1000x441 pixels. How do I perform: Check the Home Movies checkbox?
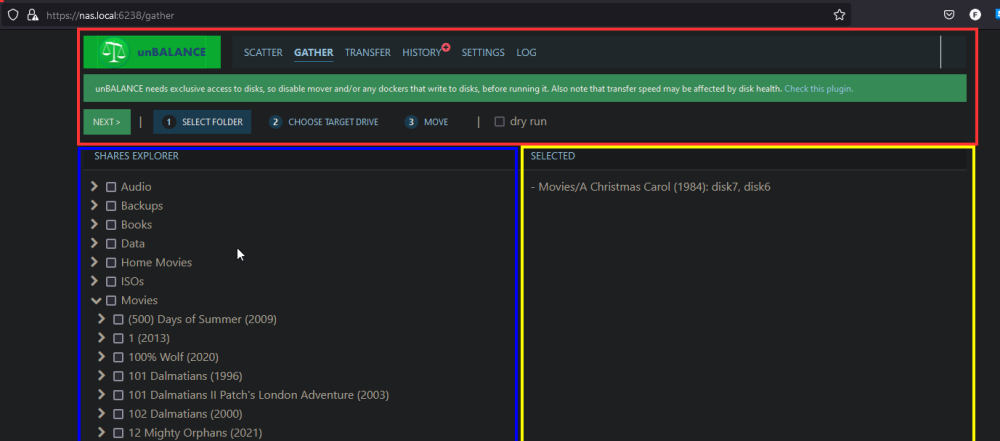click(x=111, y=263)
